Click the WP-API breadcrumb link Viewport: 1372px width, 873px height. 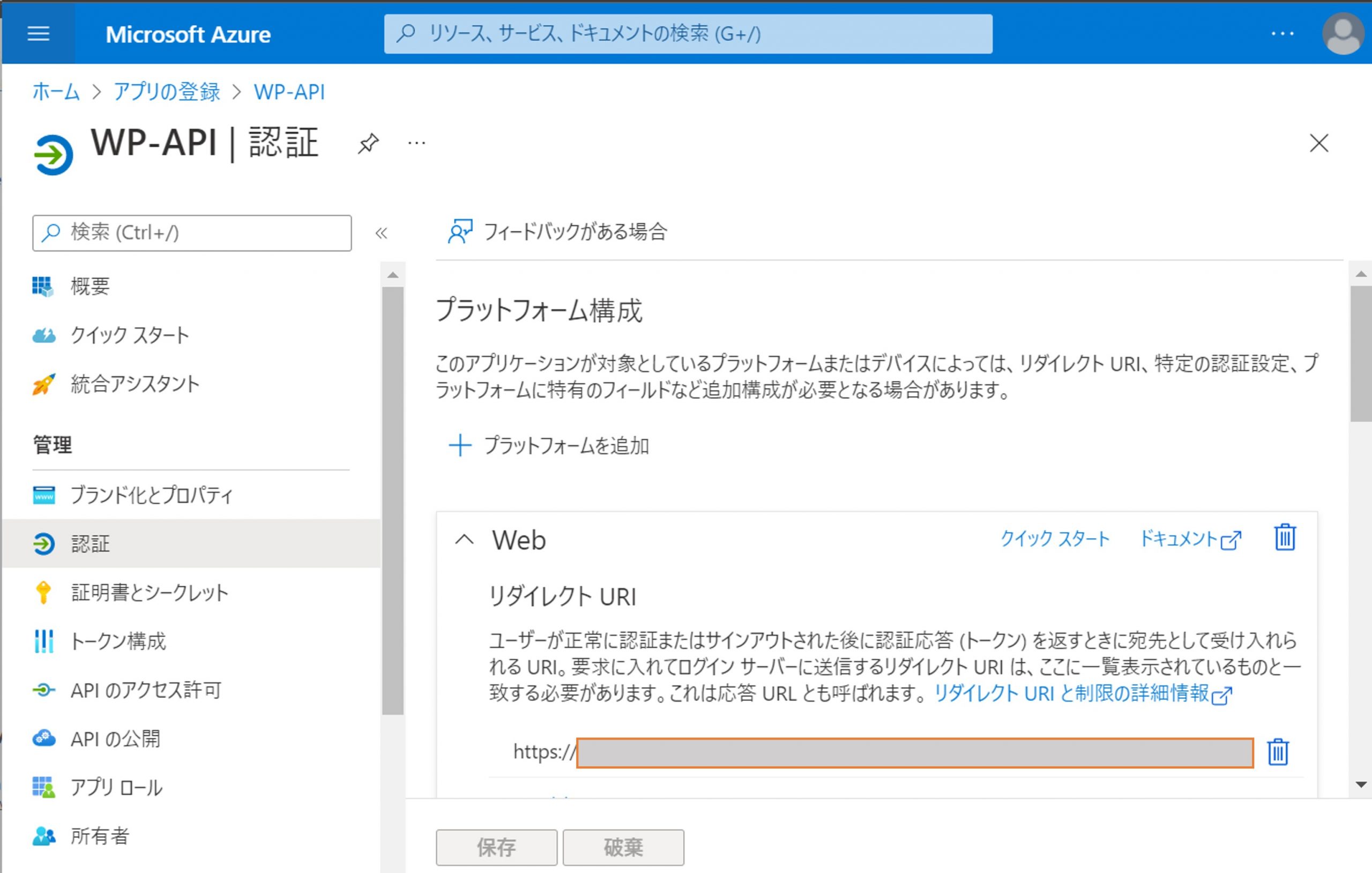289,92
